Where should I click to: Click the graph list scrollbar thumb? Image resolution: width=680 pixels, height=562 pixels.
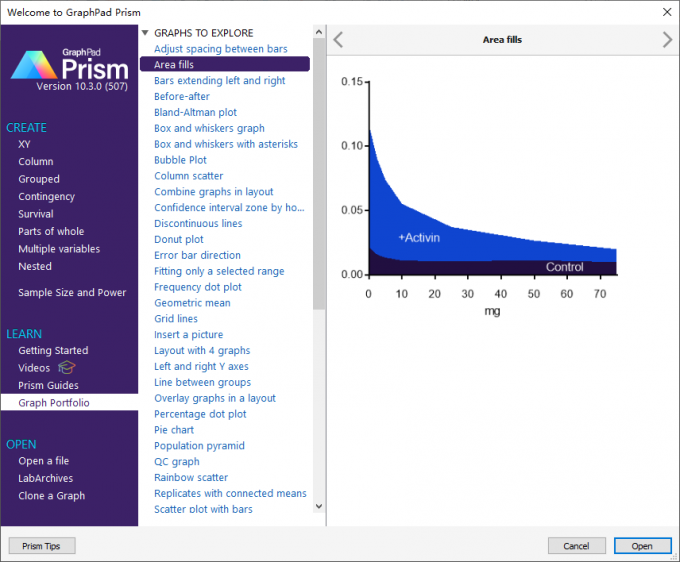coord(319,173)
